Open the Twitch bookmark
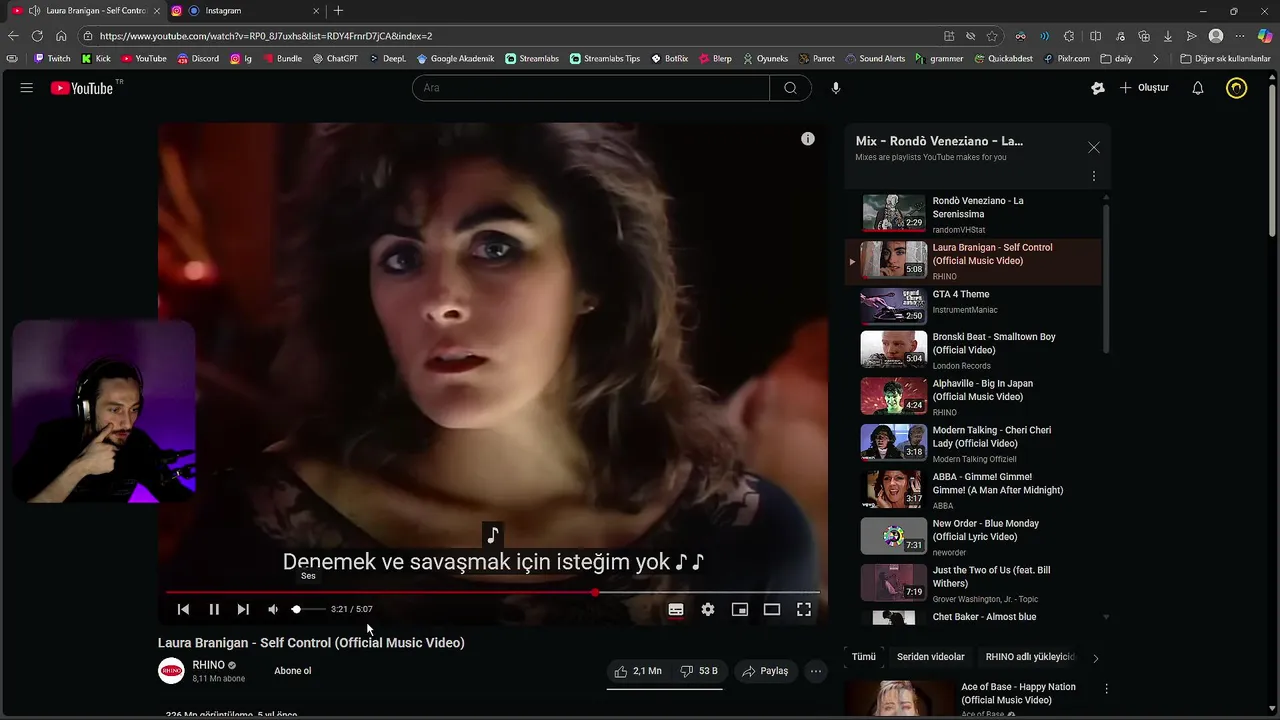 pos(52,59)
